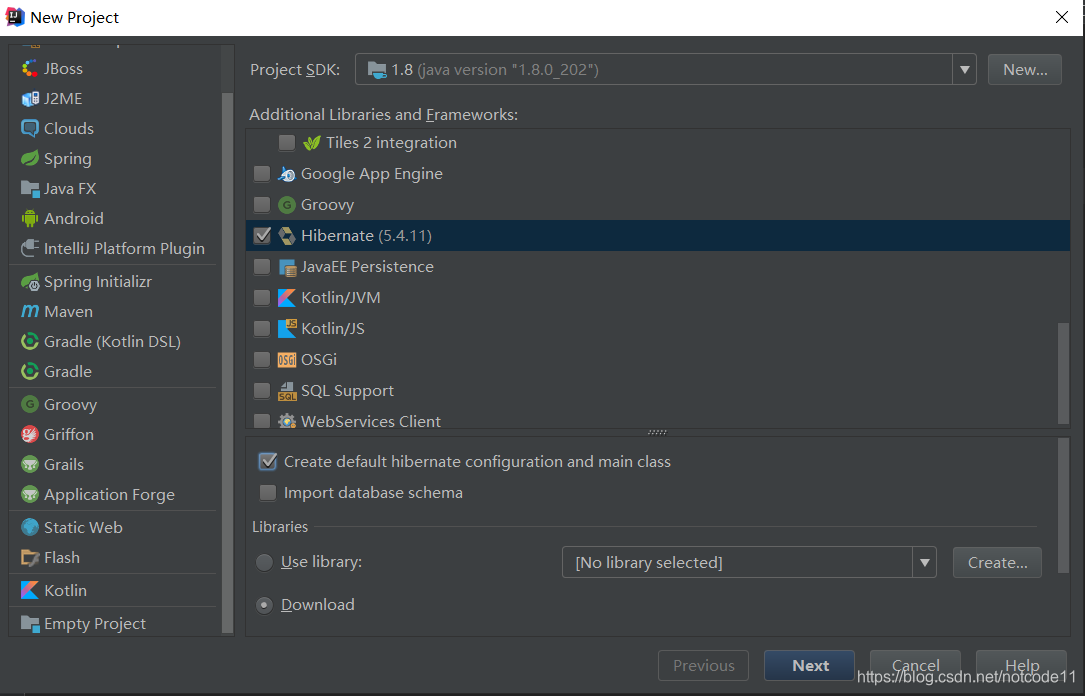Select the Clouds project type icon
Screen dimensions: 1085x696
coord(30,129)
